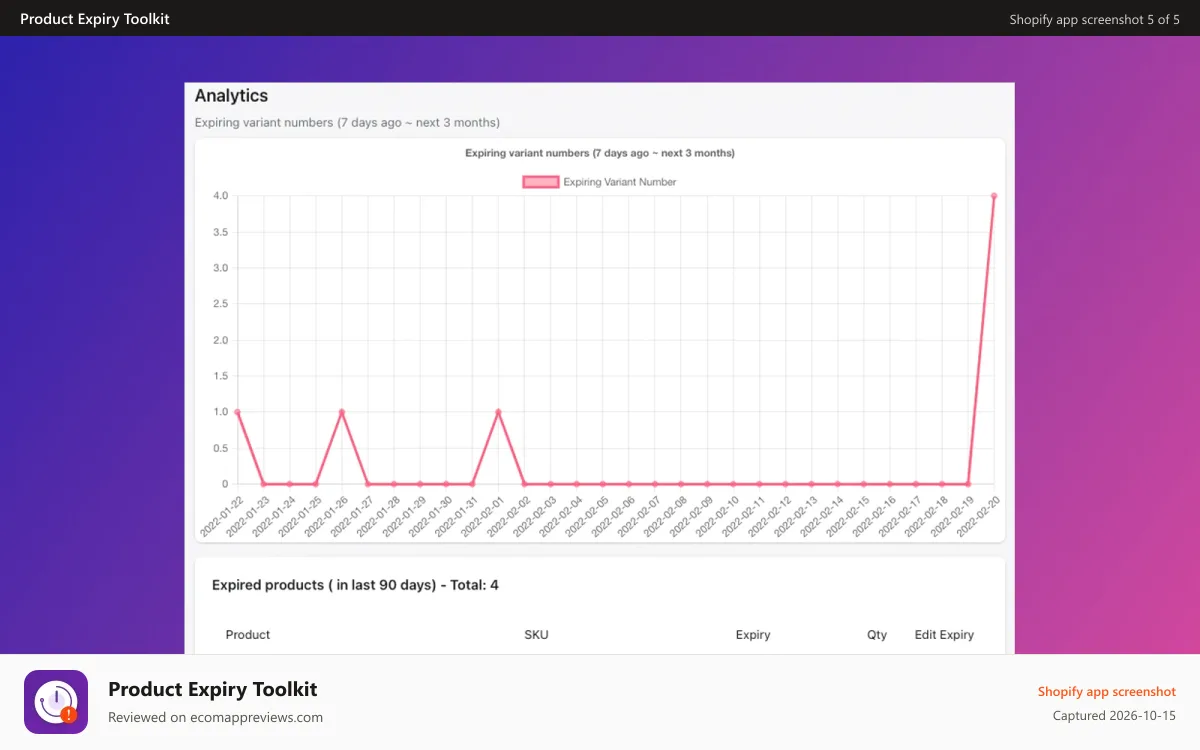
Task: Click 'Shopify app screenshot 5 of 5' text
Action: [1094, 19]
